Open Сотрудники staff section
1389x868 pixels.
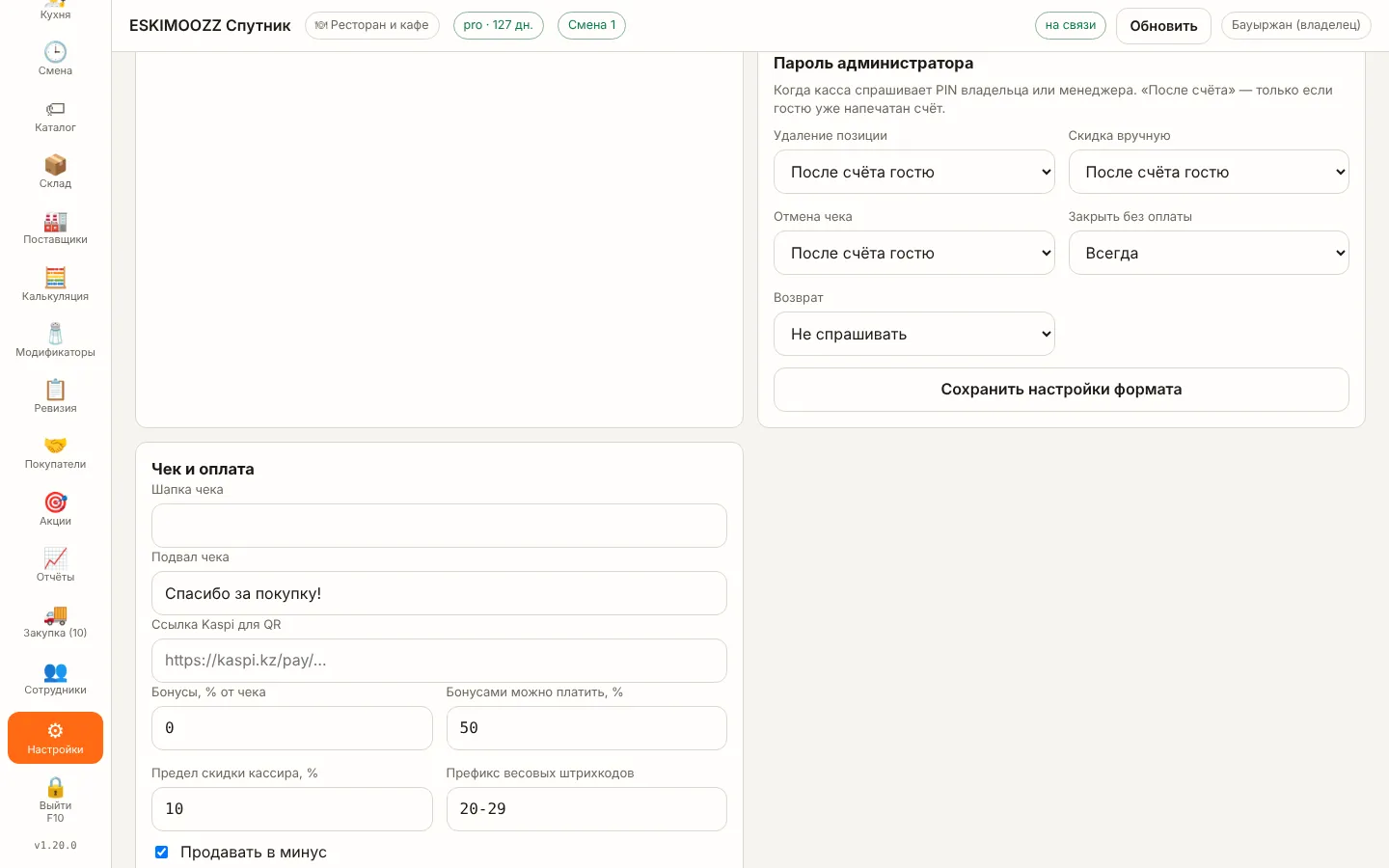pyautogui.click(x=55, y=677)
